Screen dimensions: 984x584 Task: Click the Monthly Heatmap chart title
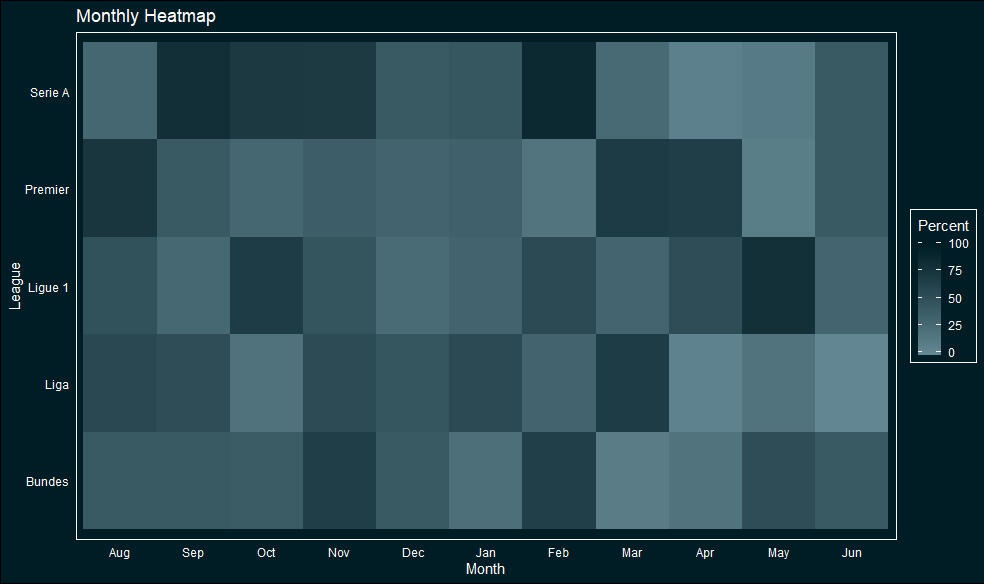(x=145, y=17)
